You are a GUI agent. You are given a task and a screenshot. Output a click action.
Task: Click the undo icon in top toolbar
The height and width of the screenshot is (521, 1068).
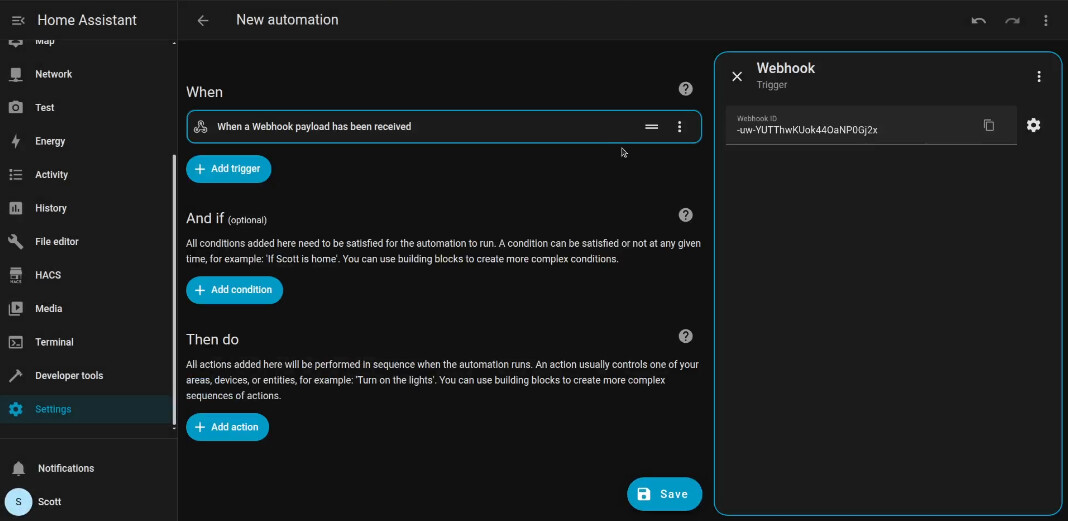pos(978,20)
